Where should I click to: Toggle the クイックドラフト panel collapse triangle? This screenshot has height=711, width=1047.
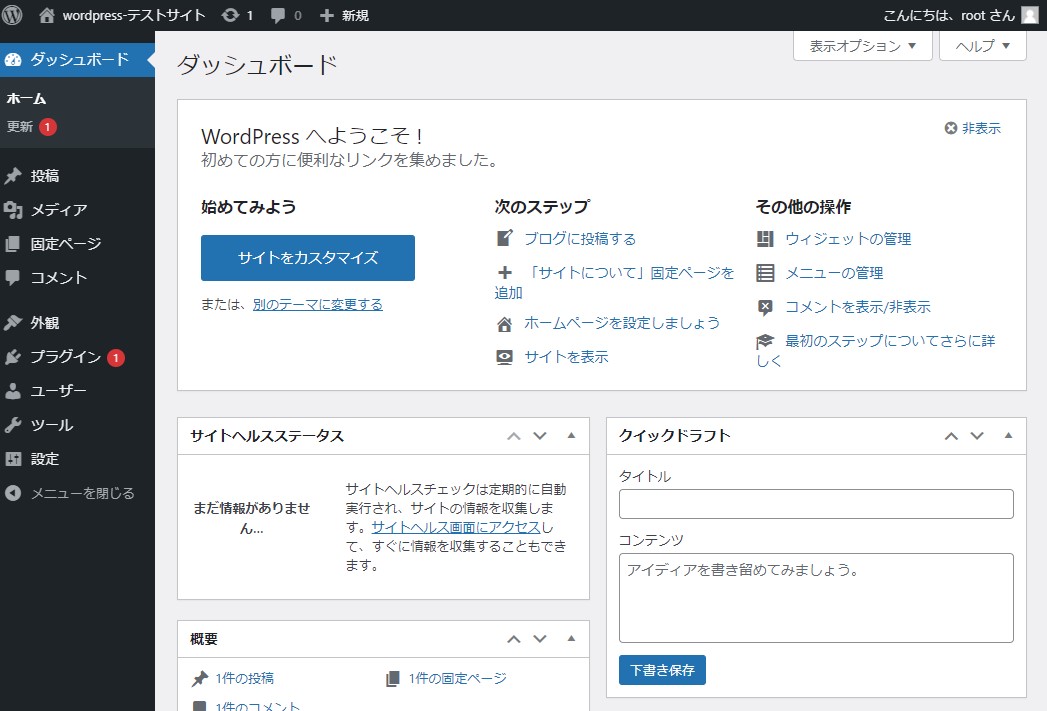click(x=1008, y=436)
